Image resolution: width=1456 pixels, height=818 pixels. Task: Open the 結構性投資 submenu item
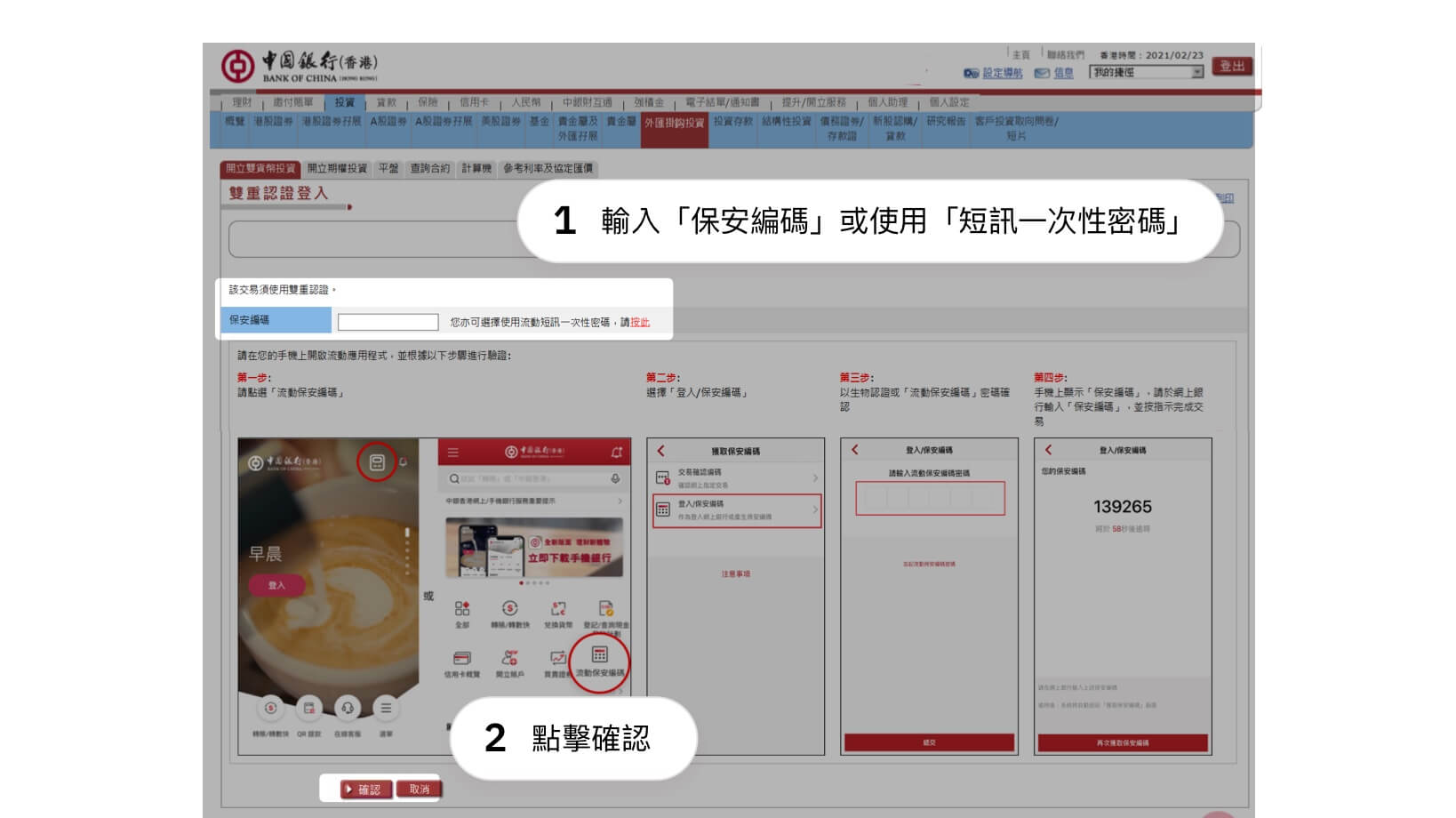pos(787,121)
